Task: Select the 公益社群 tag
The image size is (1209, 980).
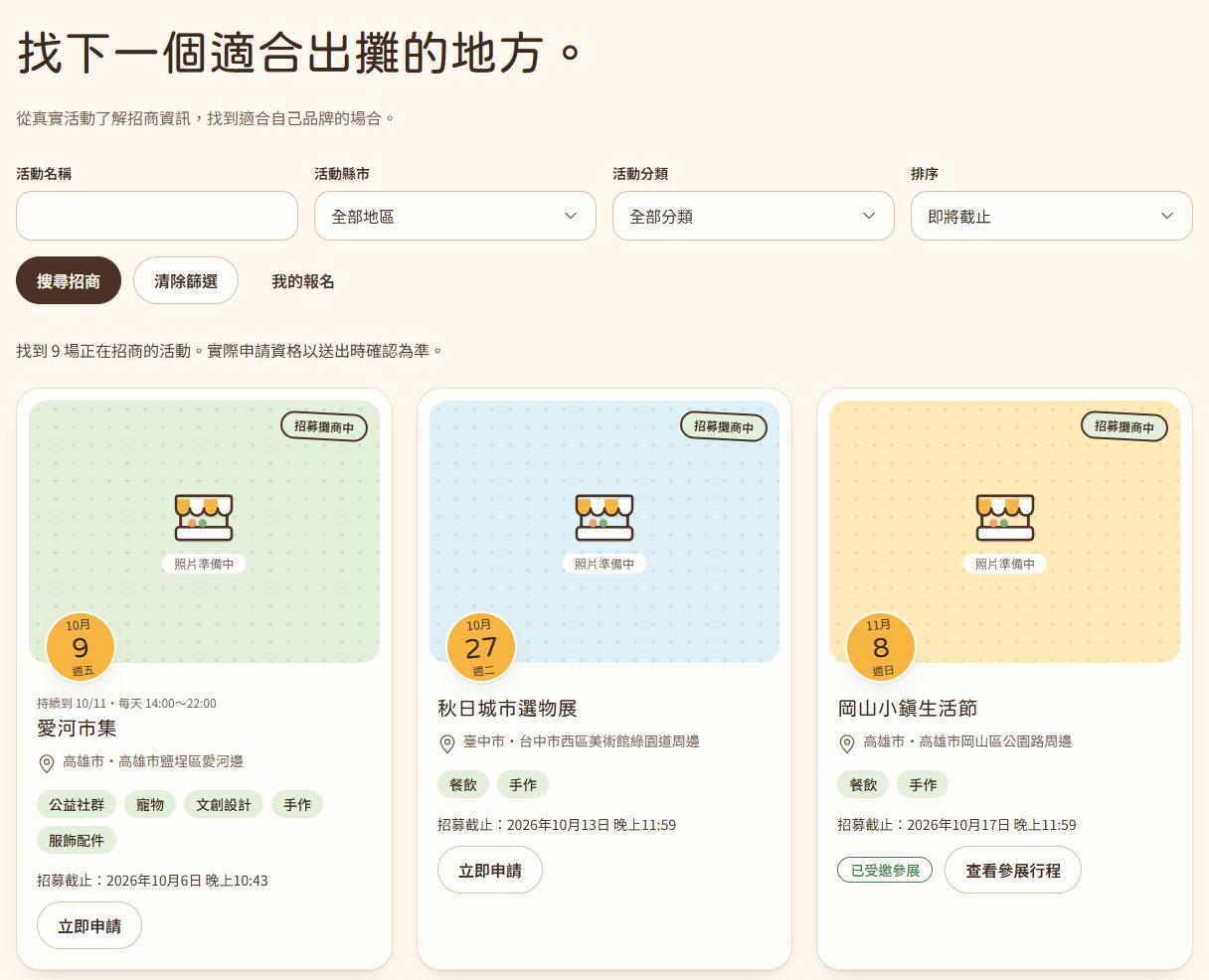Action: 77,805
